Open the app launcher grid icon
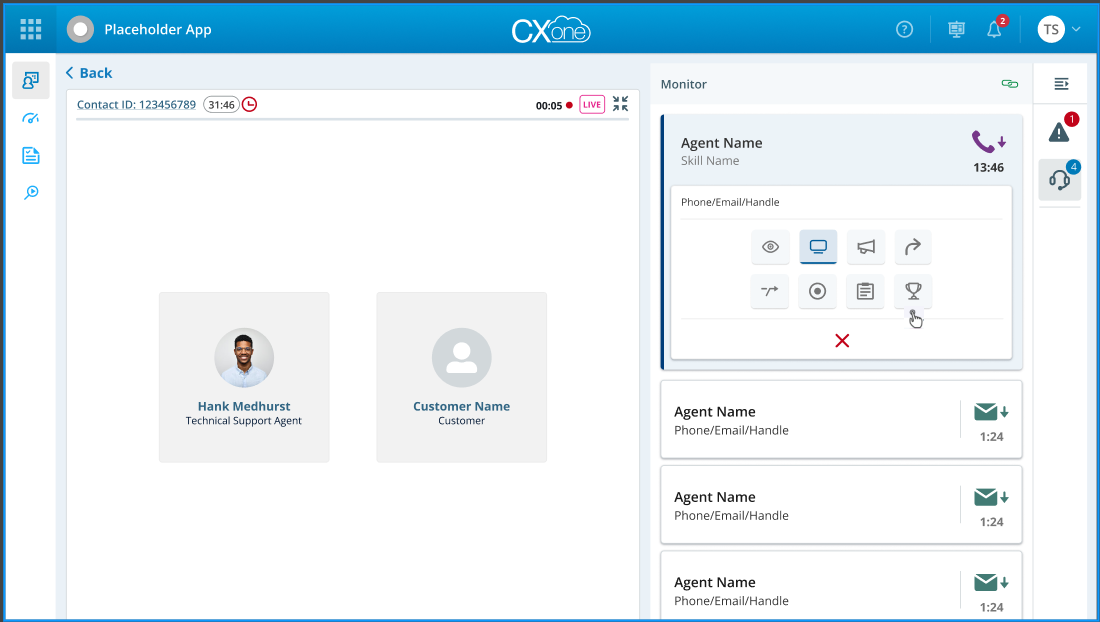The width and height of the screenshot is (1100, 622). point(31,29)
